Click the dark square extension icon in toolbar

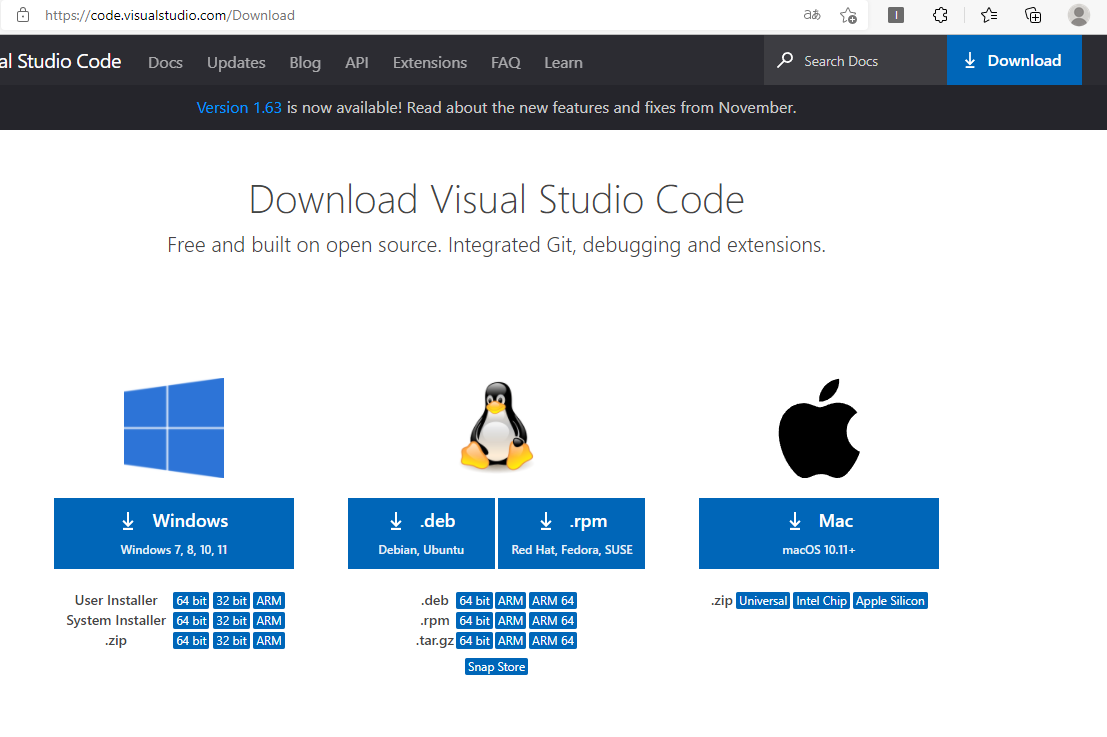click(x=896, y=15)
